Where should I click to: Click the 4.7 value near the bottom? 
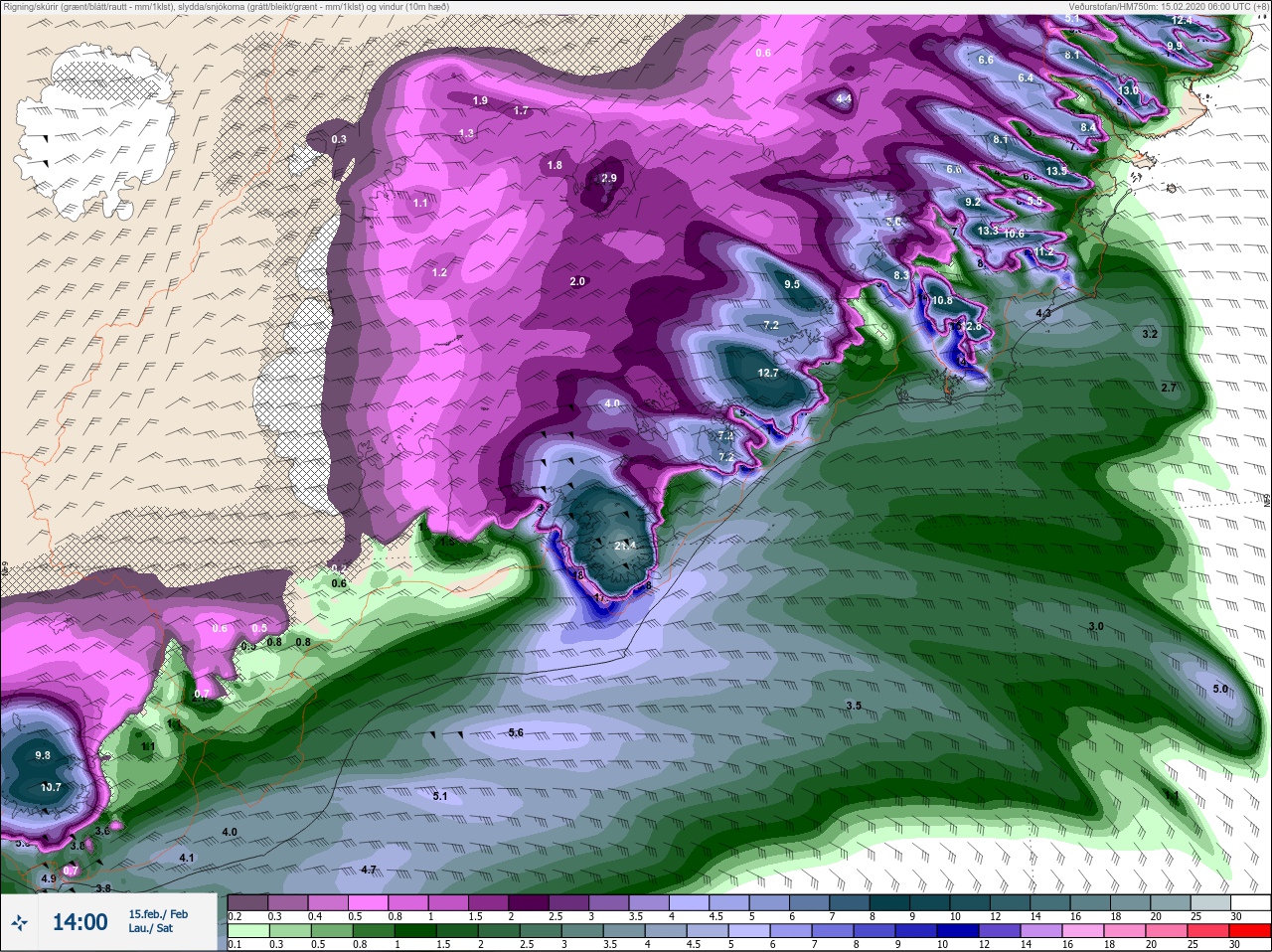(369, 870)
